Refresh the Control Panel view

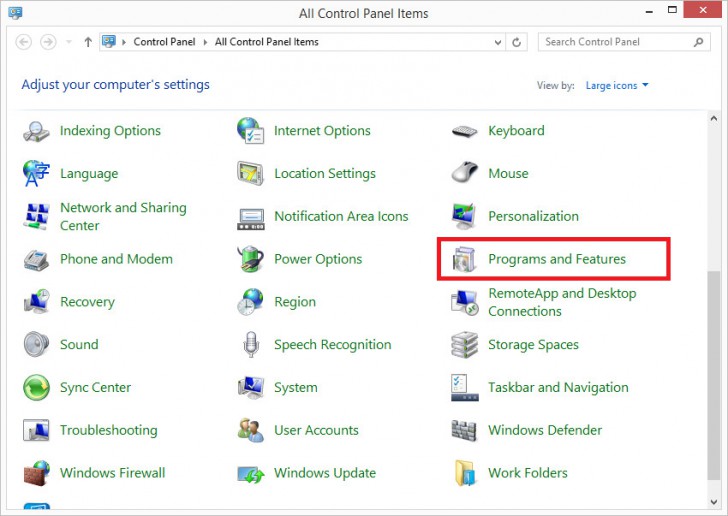517,42
